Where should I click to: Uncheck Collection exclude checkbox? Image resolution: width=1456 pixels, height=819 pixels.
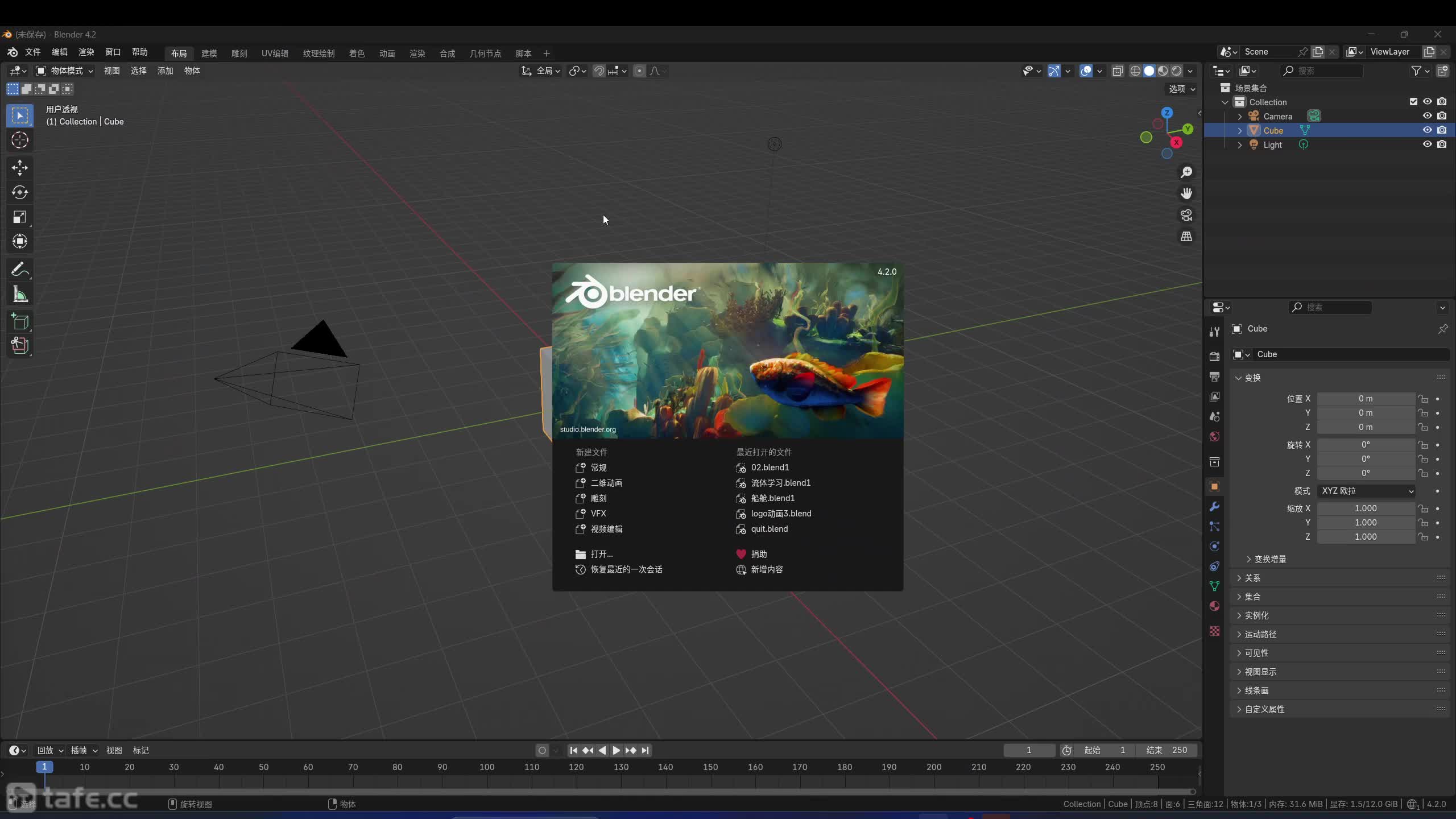coord(1413,102)
